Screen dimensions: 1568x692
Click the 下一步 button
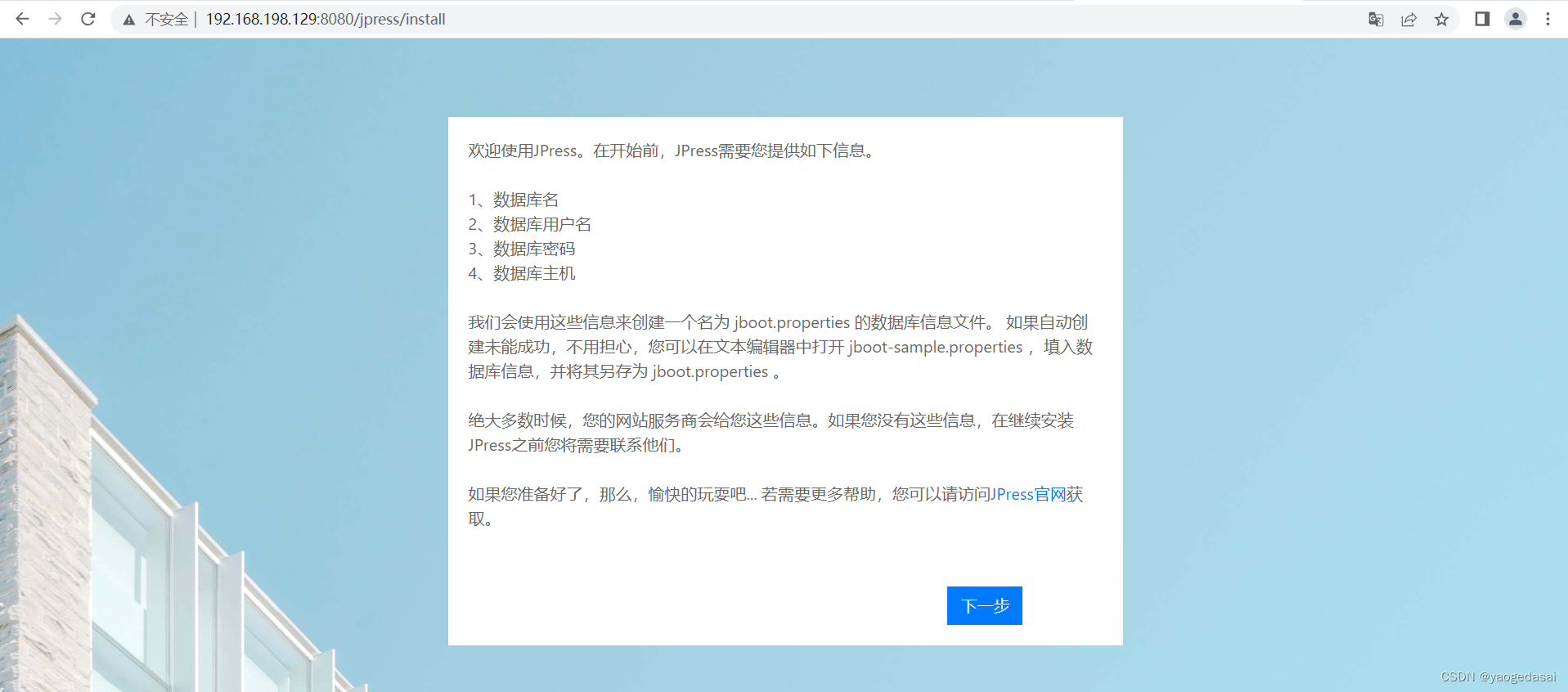point(985,605)
